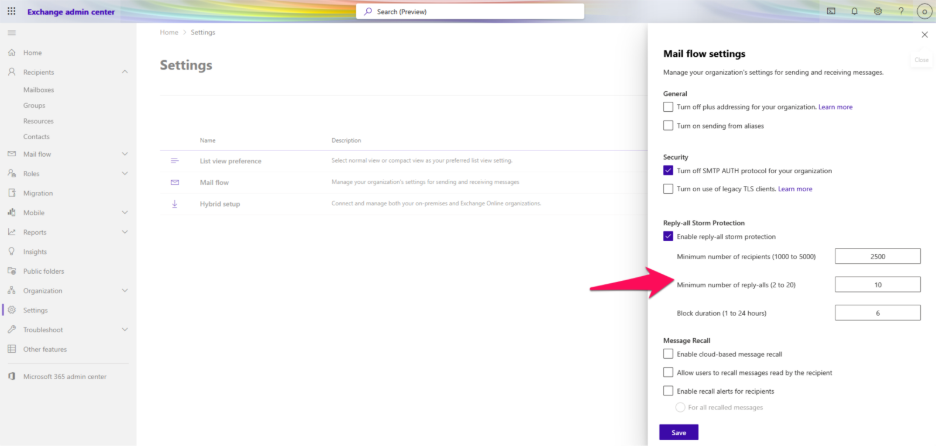Enable turn off plus addressing checkbox
Image resolution: width=936 pixels, height=447 pixels.
(x=668, y=106)
